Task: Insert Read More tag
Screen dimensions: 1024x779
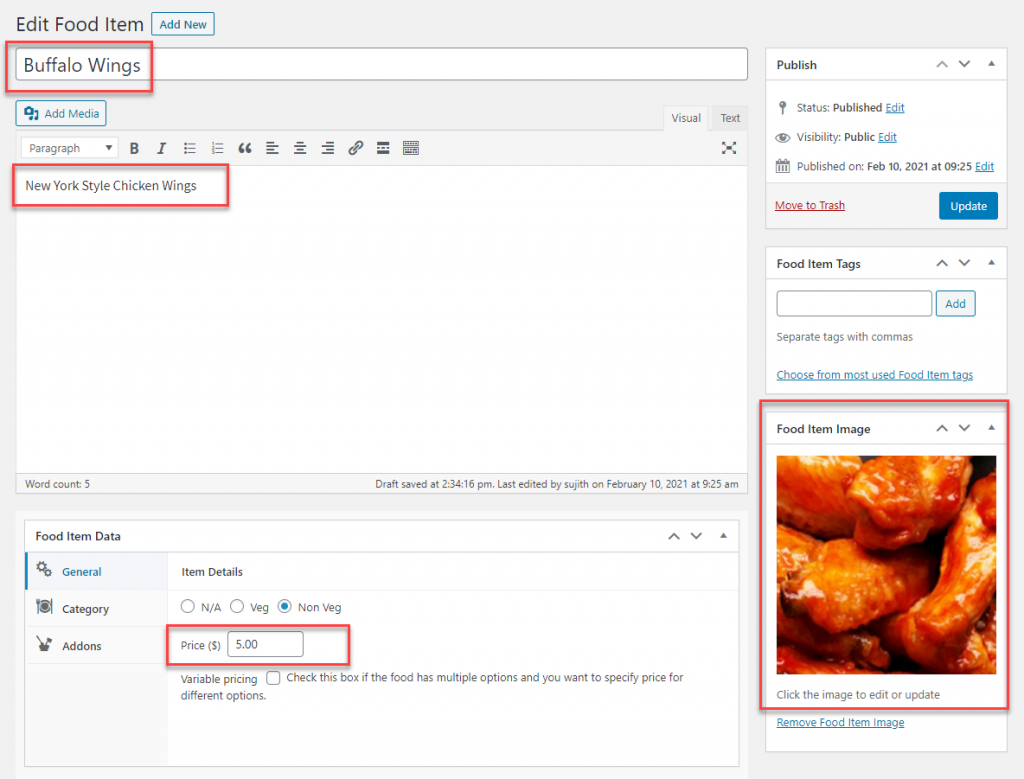Action: pos(383,148)
